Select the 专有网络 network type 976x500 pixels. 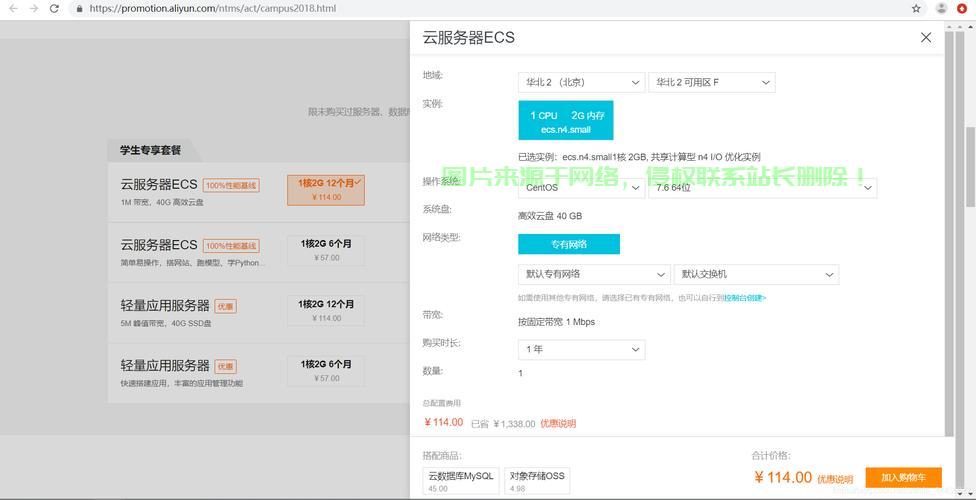click(x=569, y=244)
